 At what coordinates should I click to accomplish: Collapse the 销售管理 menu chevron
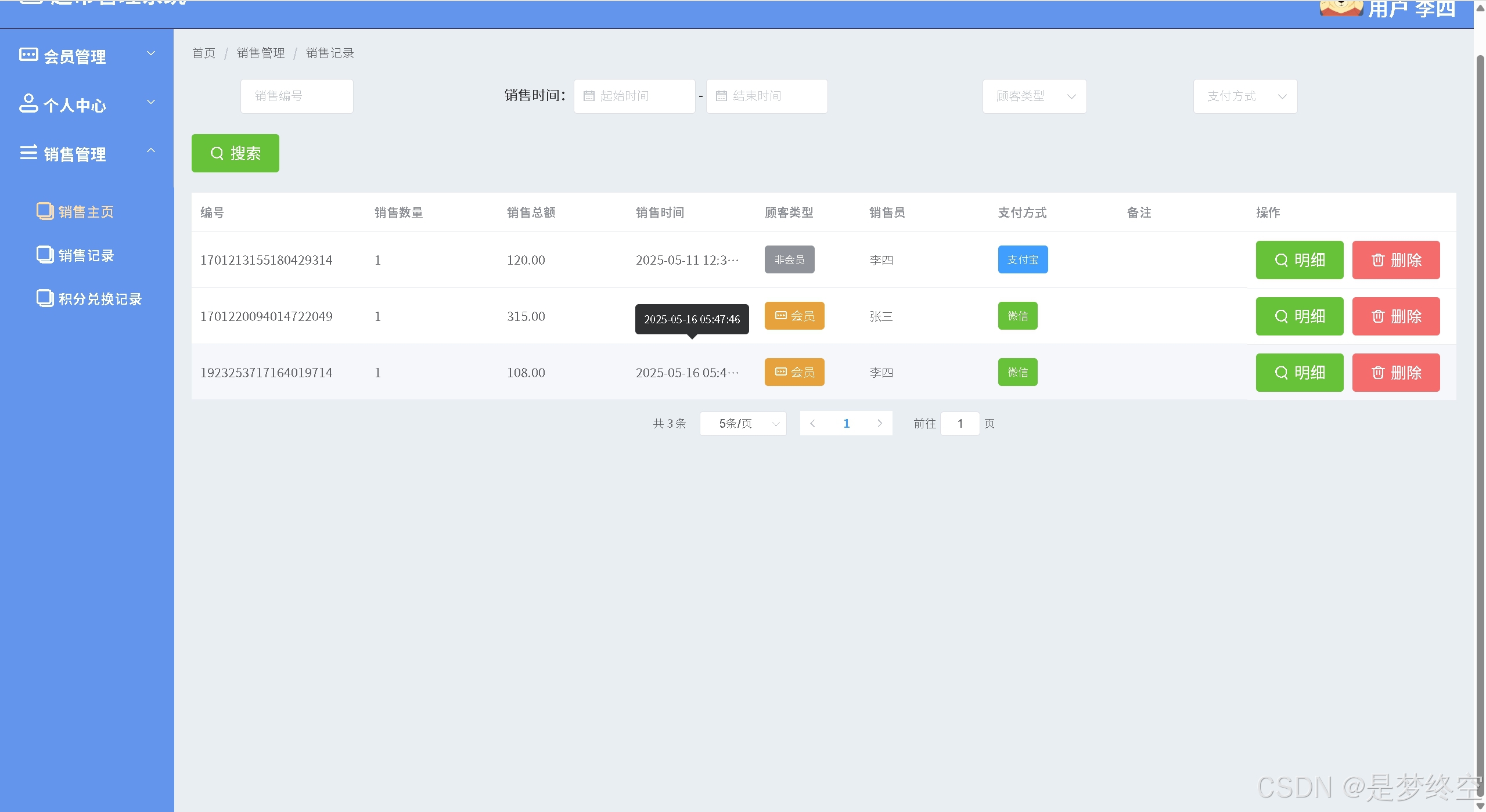coord(151,151)
